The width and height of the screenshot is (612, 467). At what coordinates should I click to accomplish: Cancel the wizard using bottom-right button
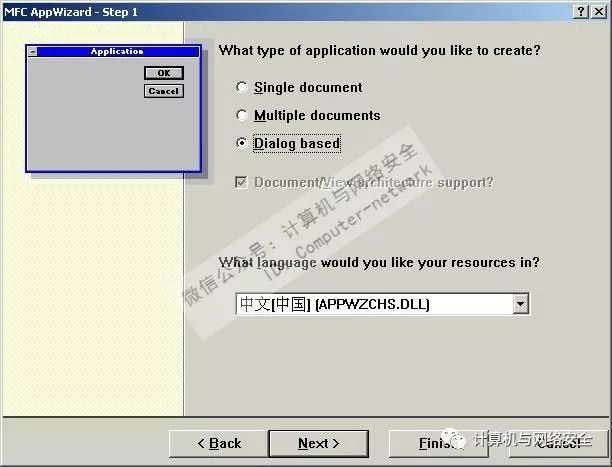(559, 444)
